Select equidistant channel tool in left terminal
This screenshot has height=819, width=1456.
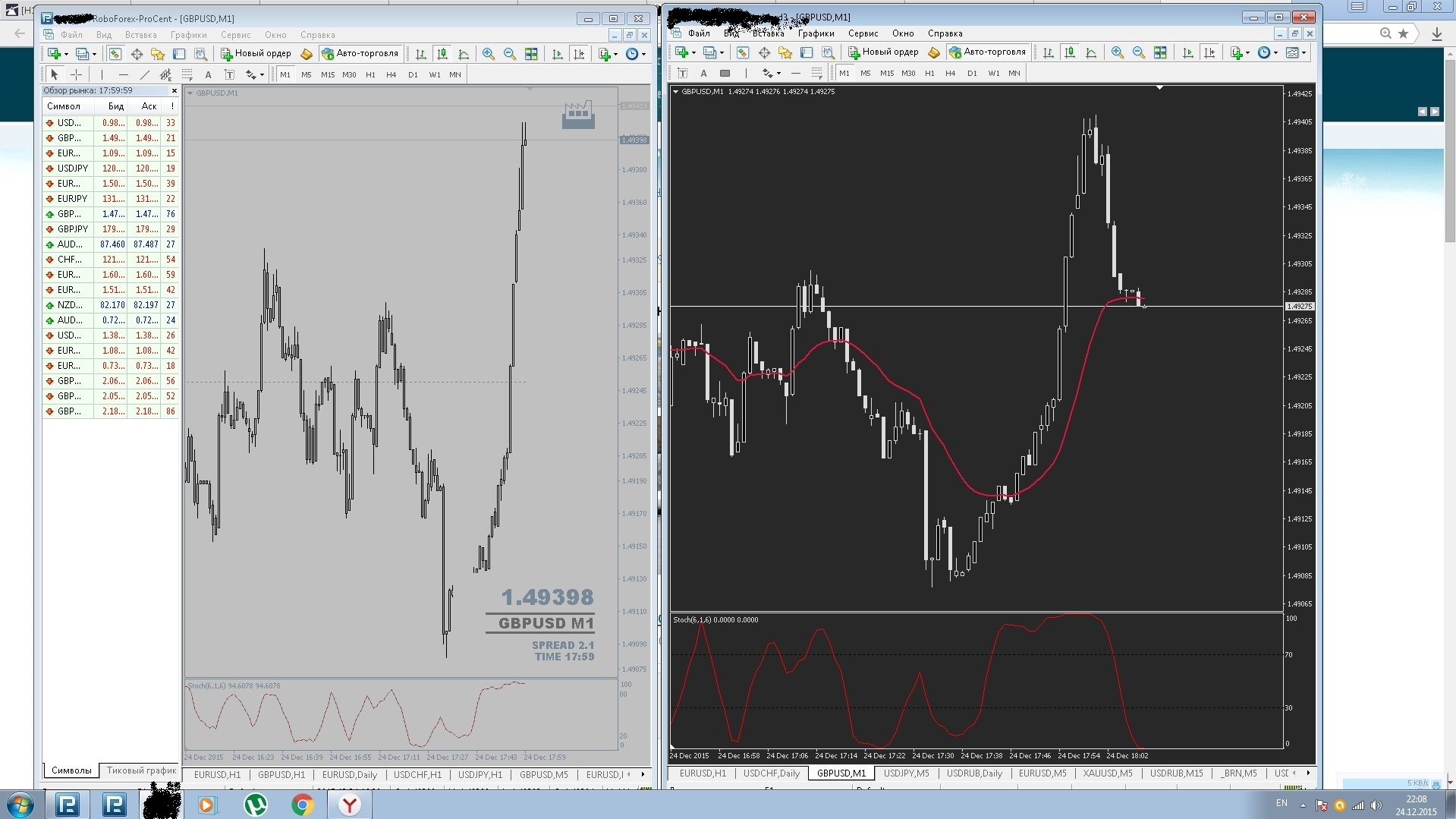(x=165, y=74)
